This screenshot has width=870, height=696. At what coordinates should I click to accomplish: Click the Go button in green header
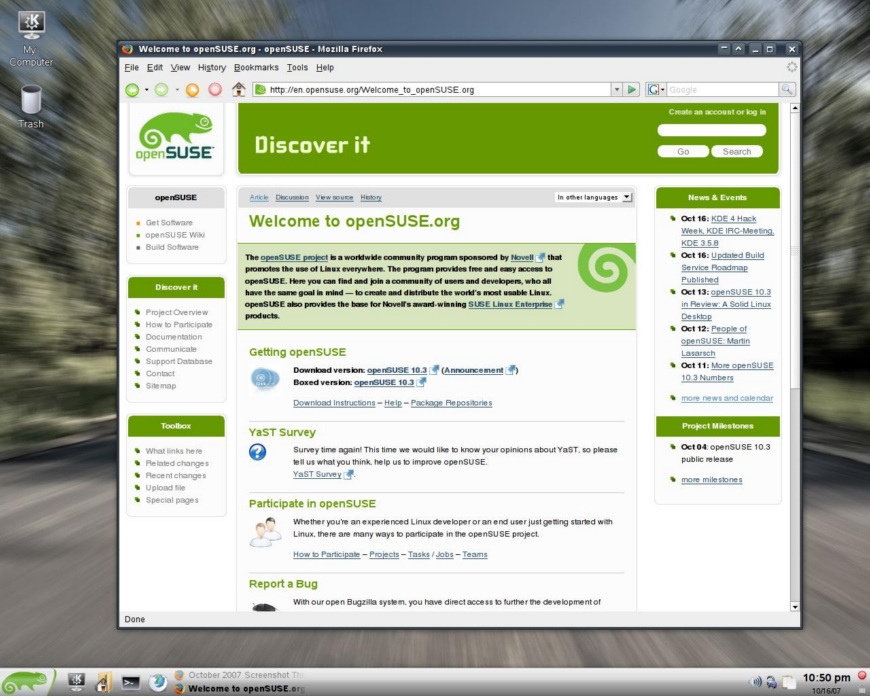tap(683, 152)
